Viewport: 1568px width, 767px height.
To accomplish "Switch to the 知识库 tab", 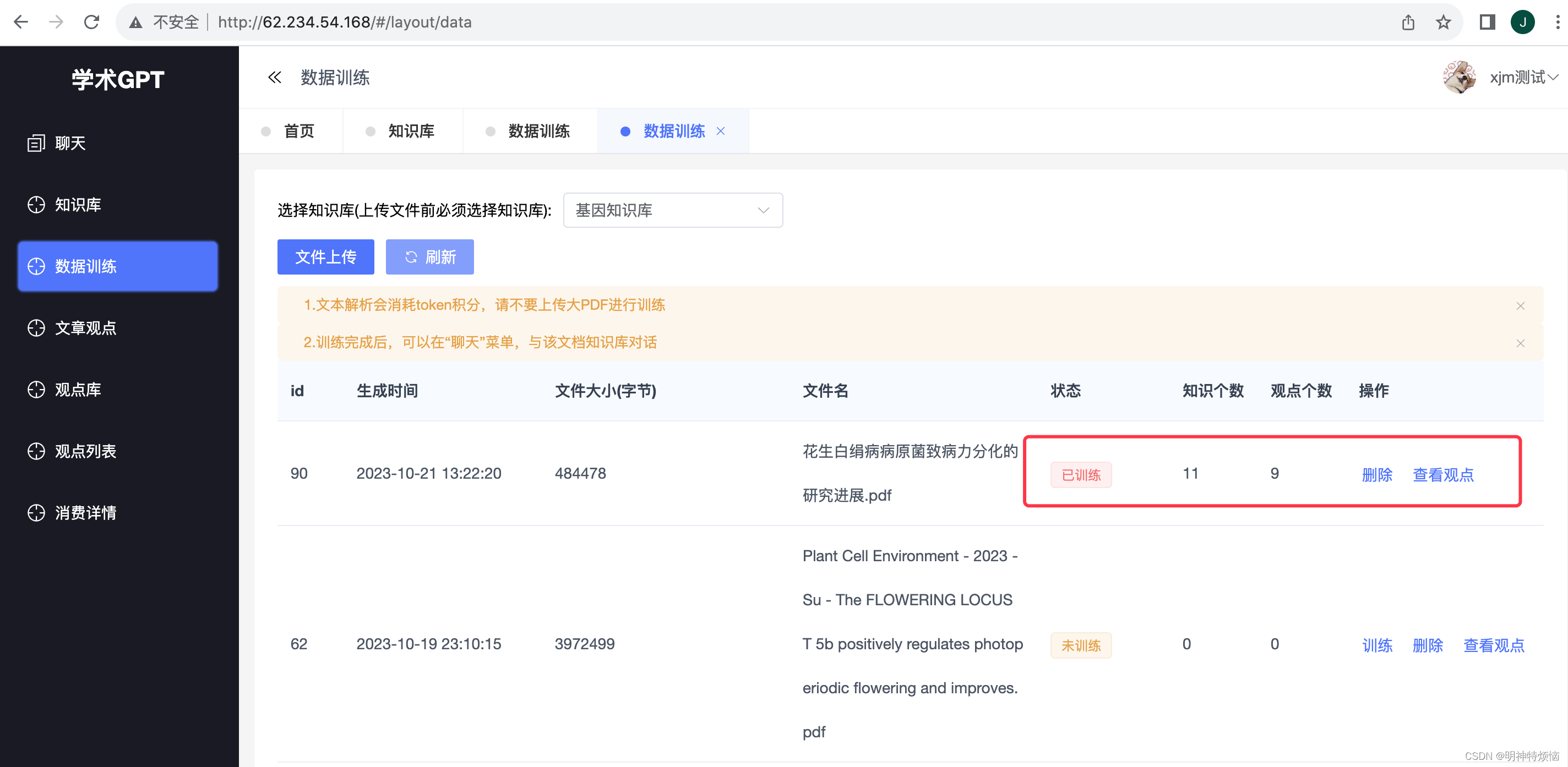I will [411, 132].
